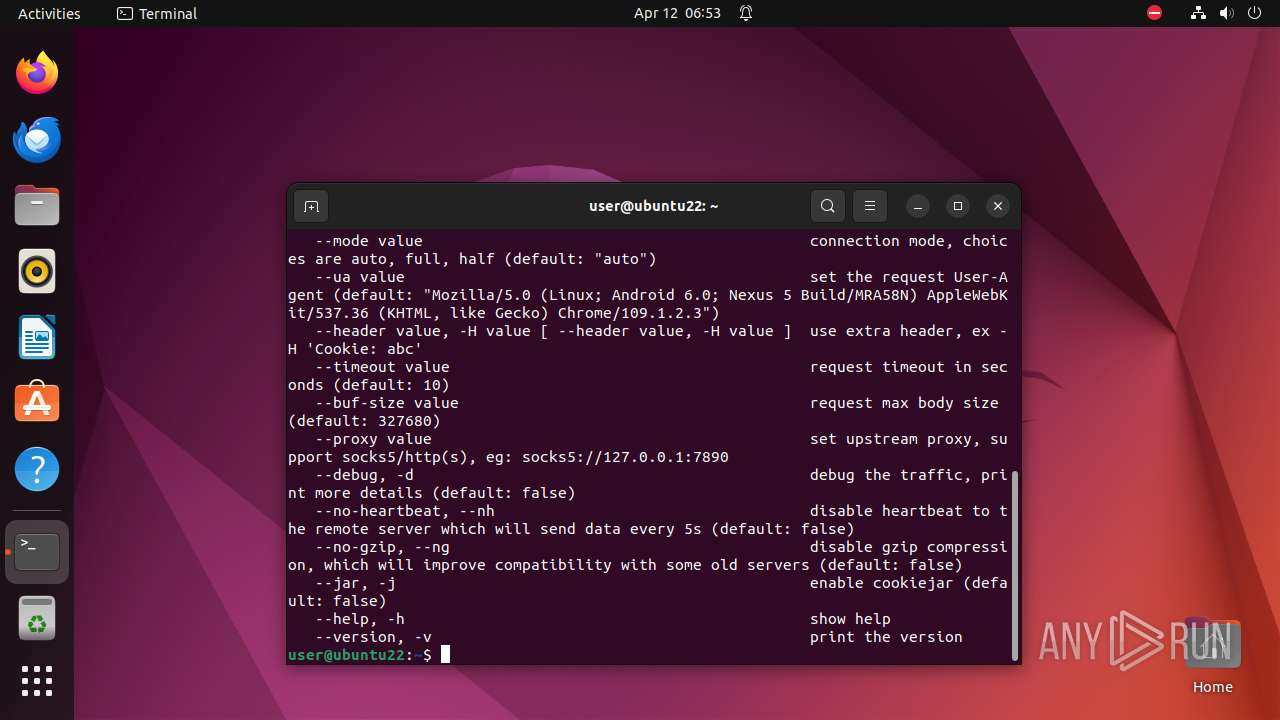Click the '--buf-size value' option text
The height and width of the screenshot is (720, 1280).
click(x=387, y=403)
